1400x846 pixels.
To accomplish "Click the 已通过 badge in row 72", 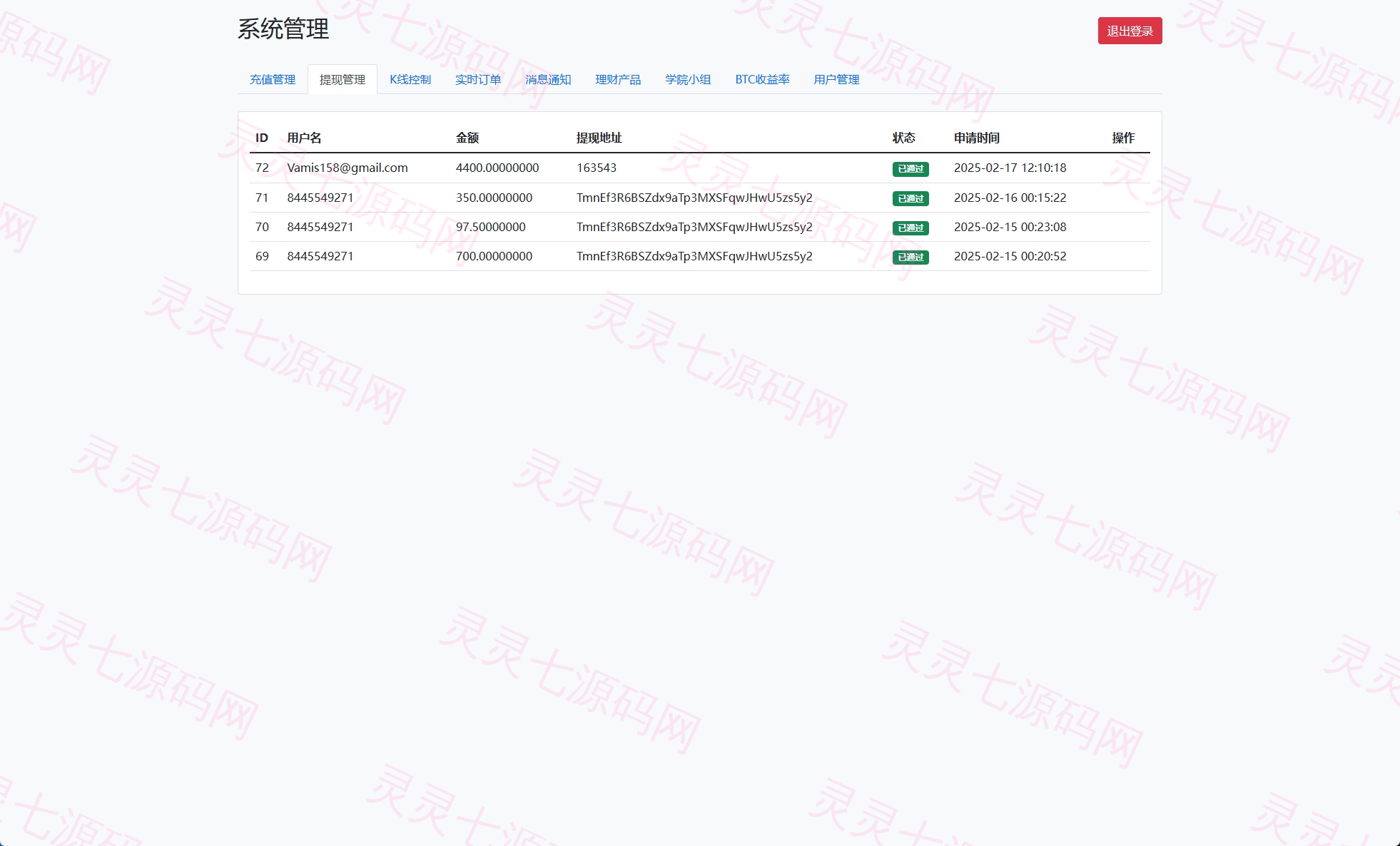I will pos(910,169).
